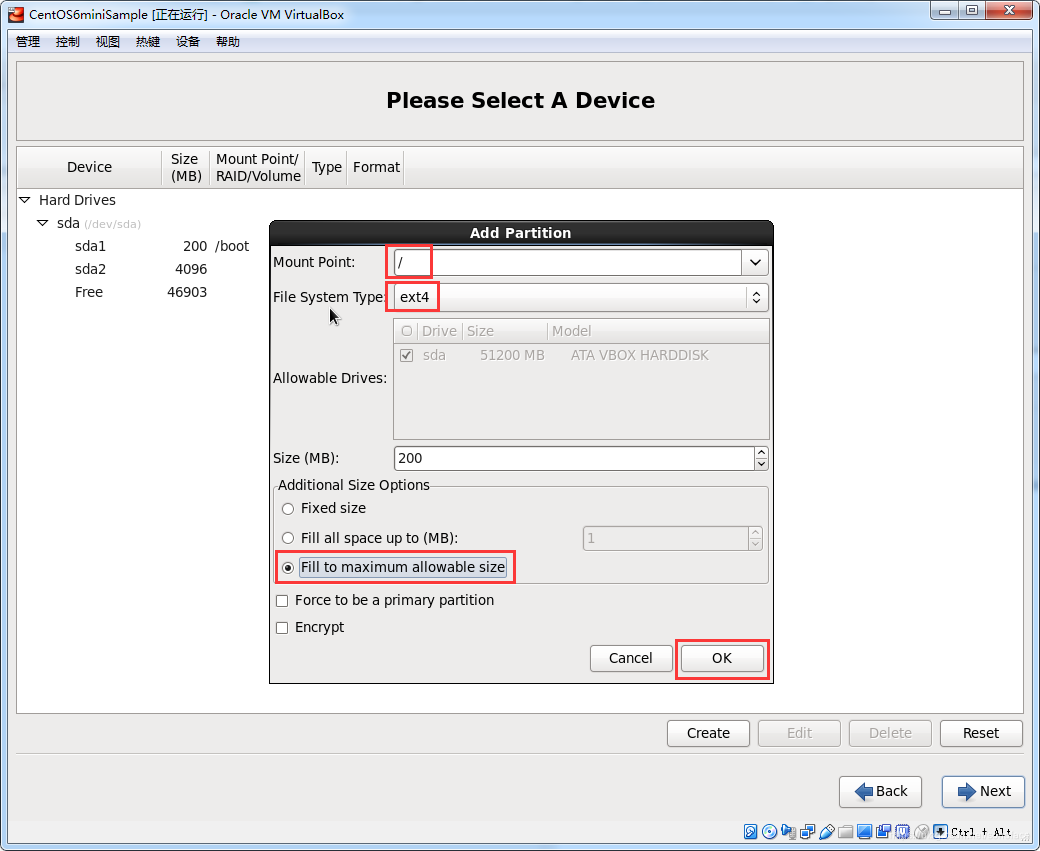Toggle the sda allowable drive checkbox
Screen dimensions: 1040x851
(407, 356)
